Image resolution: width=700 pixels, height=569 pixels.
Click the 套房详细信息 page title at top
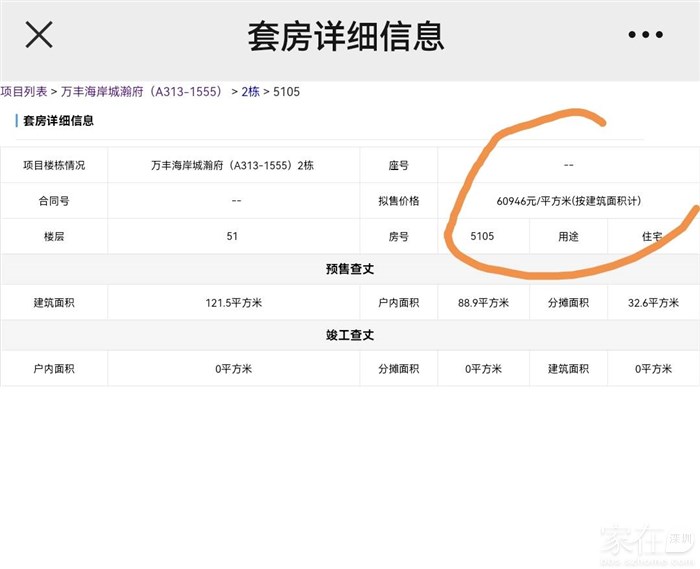tap(345, 37)
